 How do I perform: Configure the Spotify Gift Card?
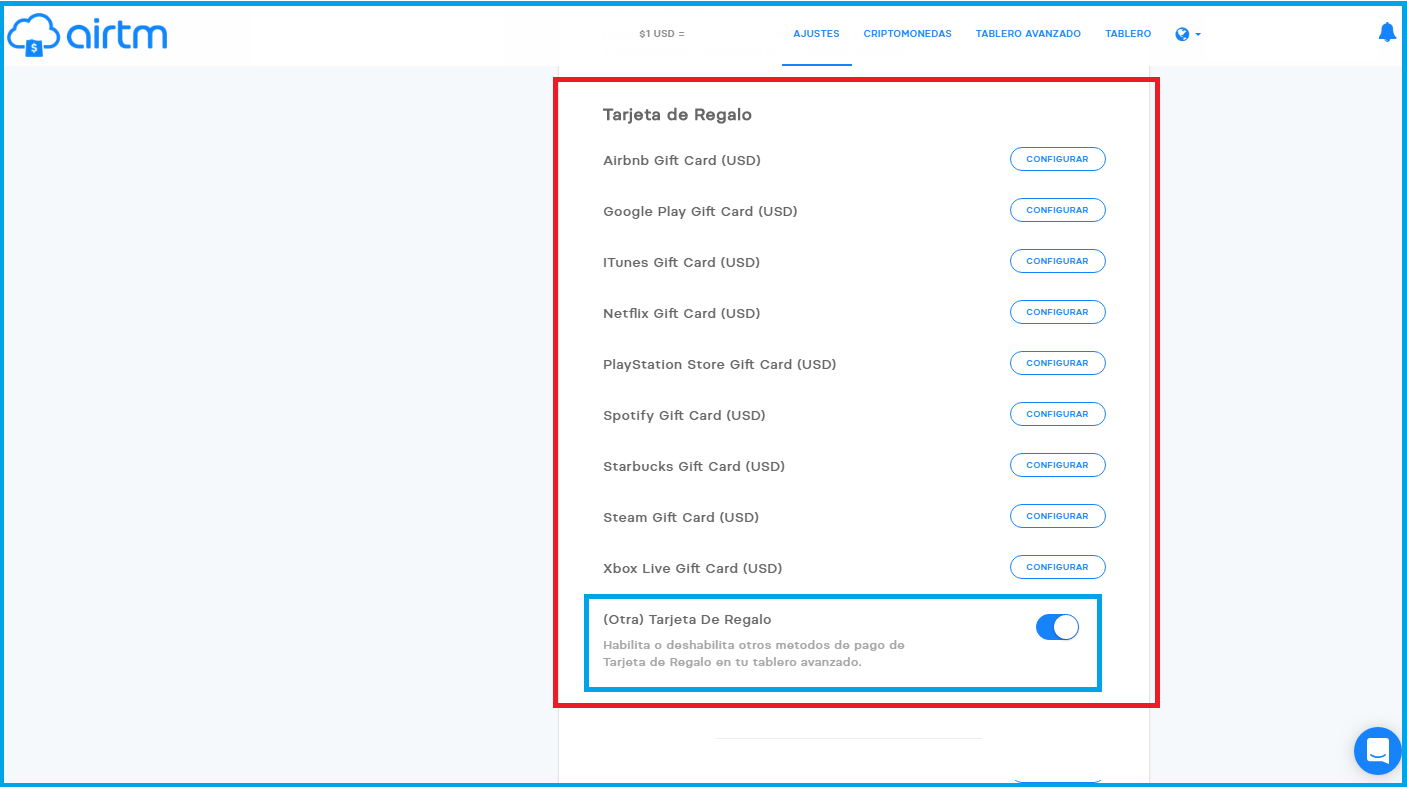coord(1057,414)
